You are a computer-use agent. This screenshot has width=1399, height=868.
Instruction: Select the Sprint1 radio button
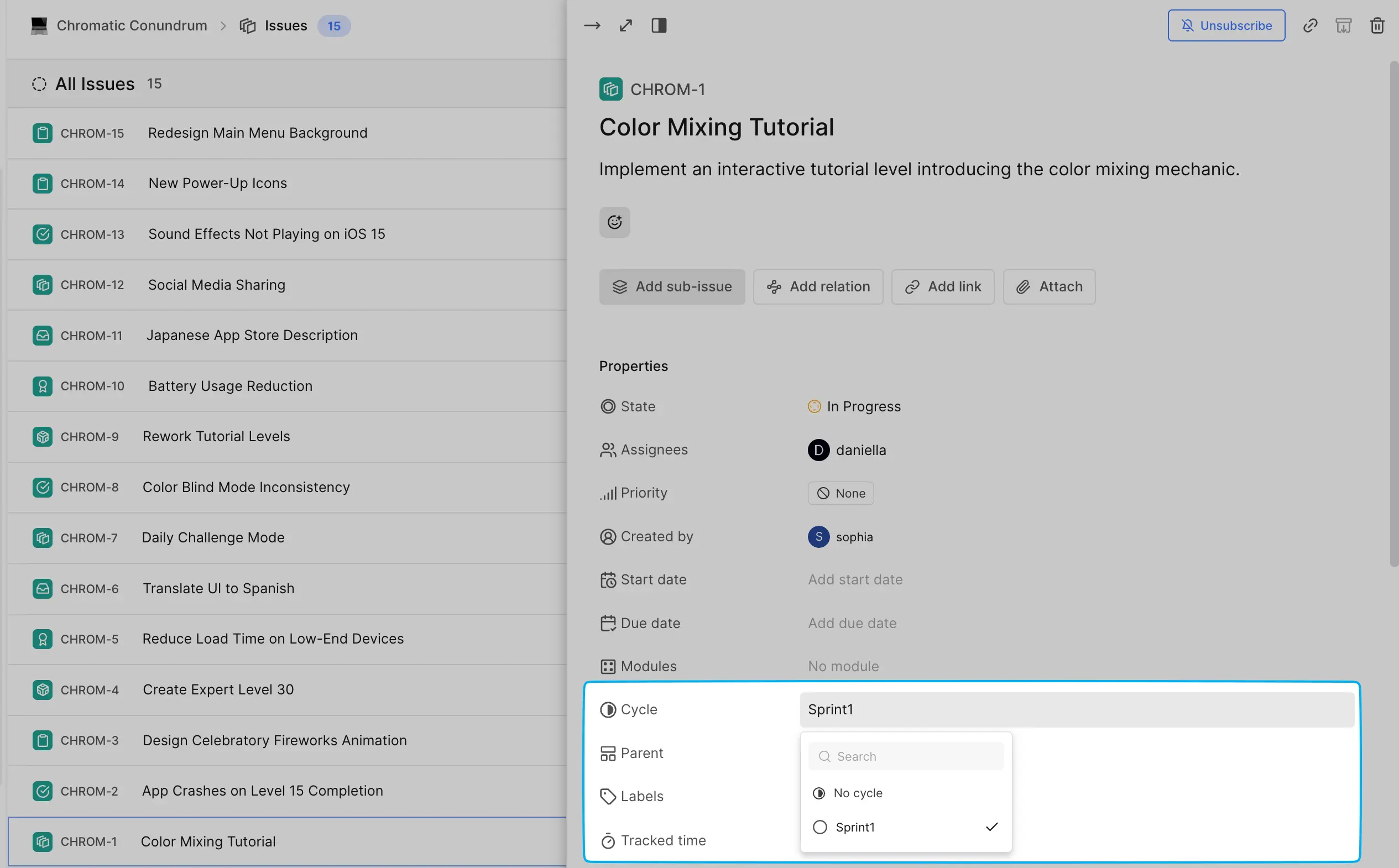[819, 826]
